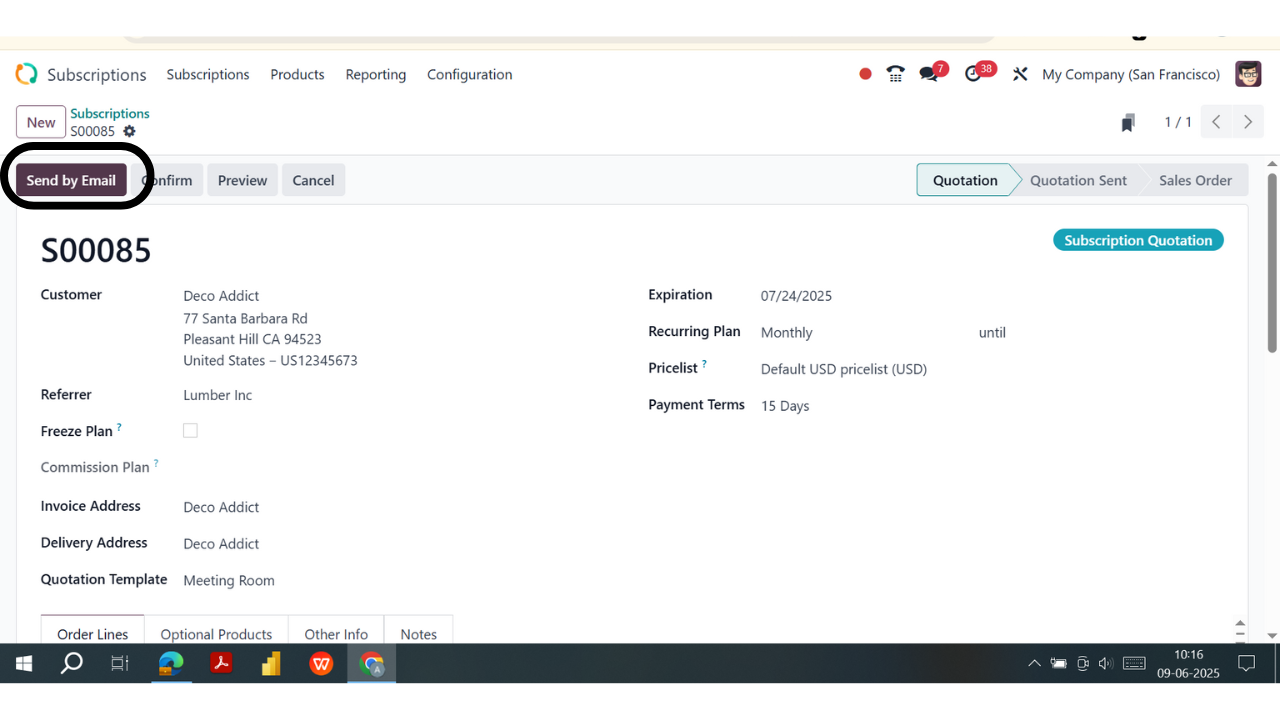Click the Subscriptions breadcrumb link
The height and width of the screenshot is (720, 1280).
109,113
